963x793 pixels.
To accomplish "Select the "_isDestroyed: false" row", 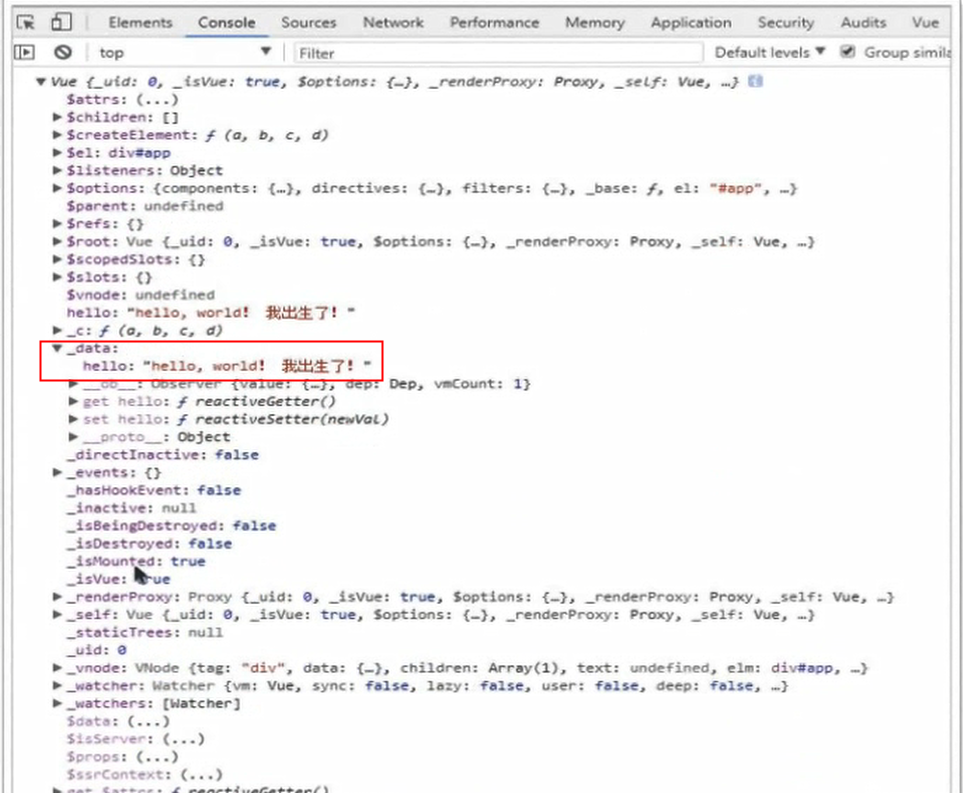I will (x=149, y=544).
